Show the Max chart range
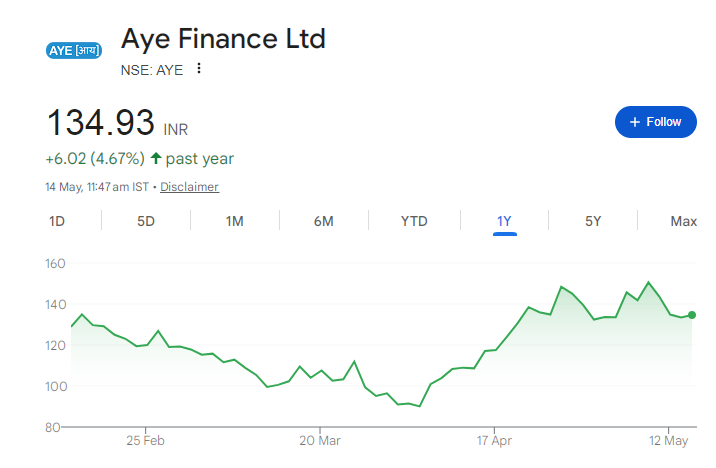Screen dimensions: 716x468 683,221
